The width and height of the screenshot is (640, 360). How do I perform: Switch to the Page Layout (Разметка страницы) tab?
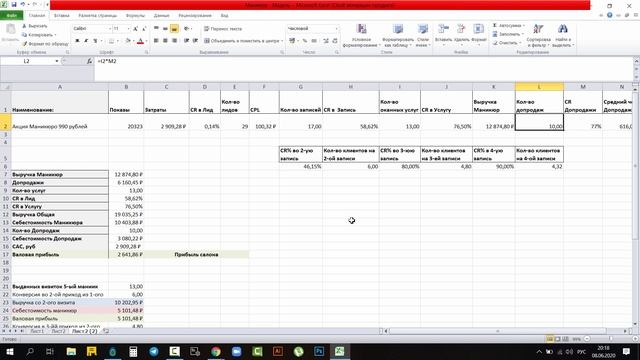(98, 16)
